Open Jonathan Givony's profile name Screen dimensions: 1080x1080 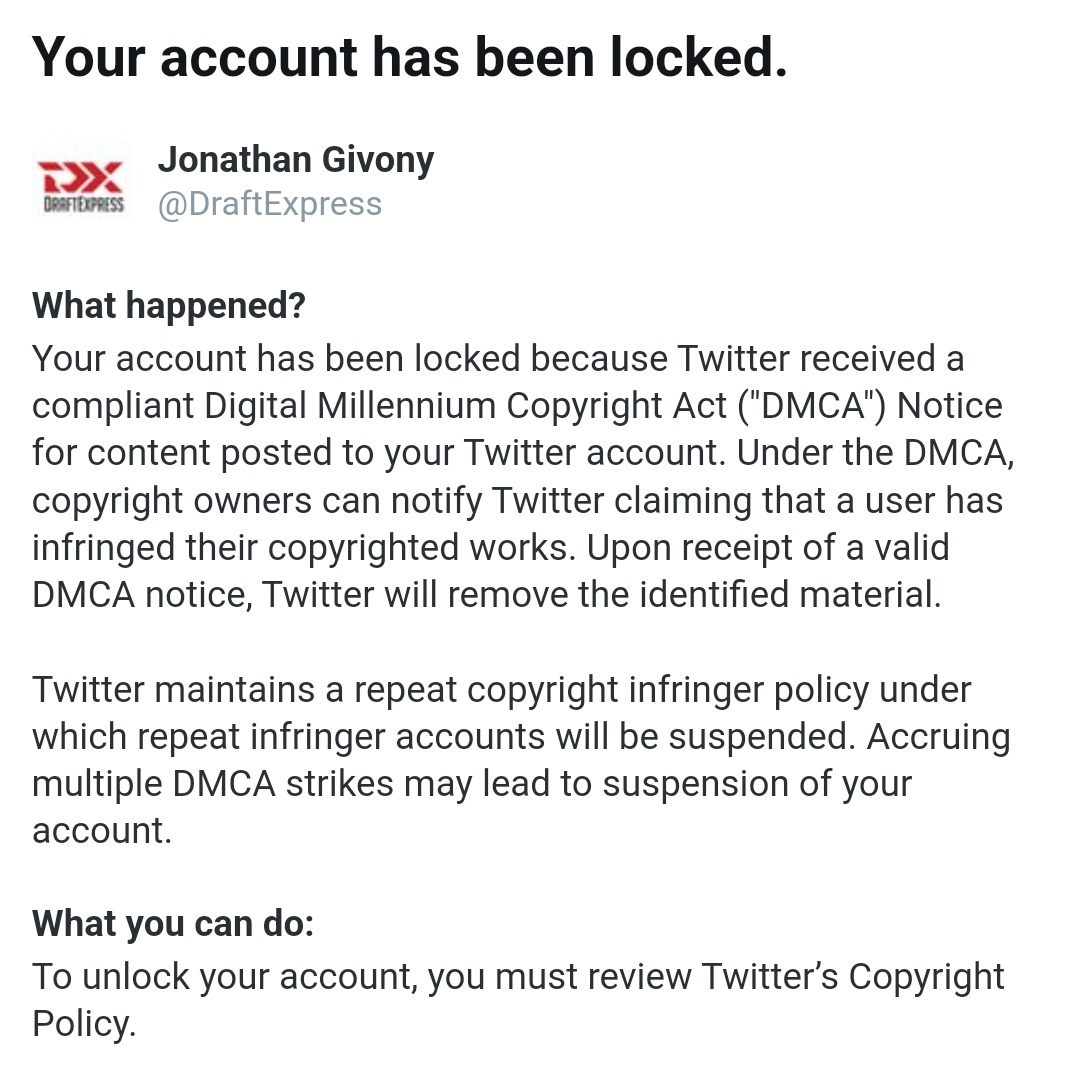(x=296, y=160)
